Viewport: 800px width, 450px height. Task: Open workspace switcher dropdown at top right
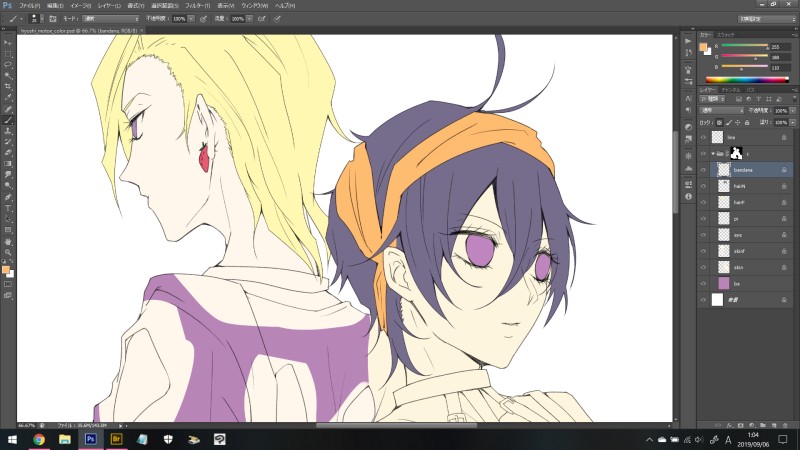[x=767, y=19]
